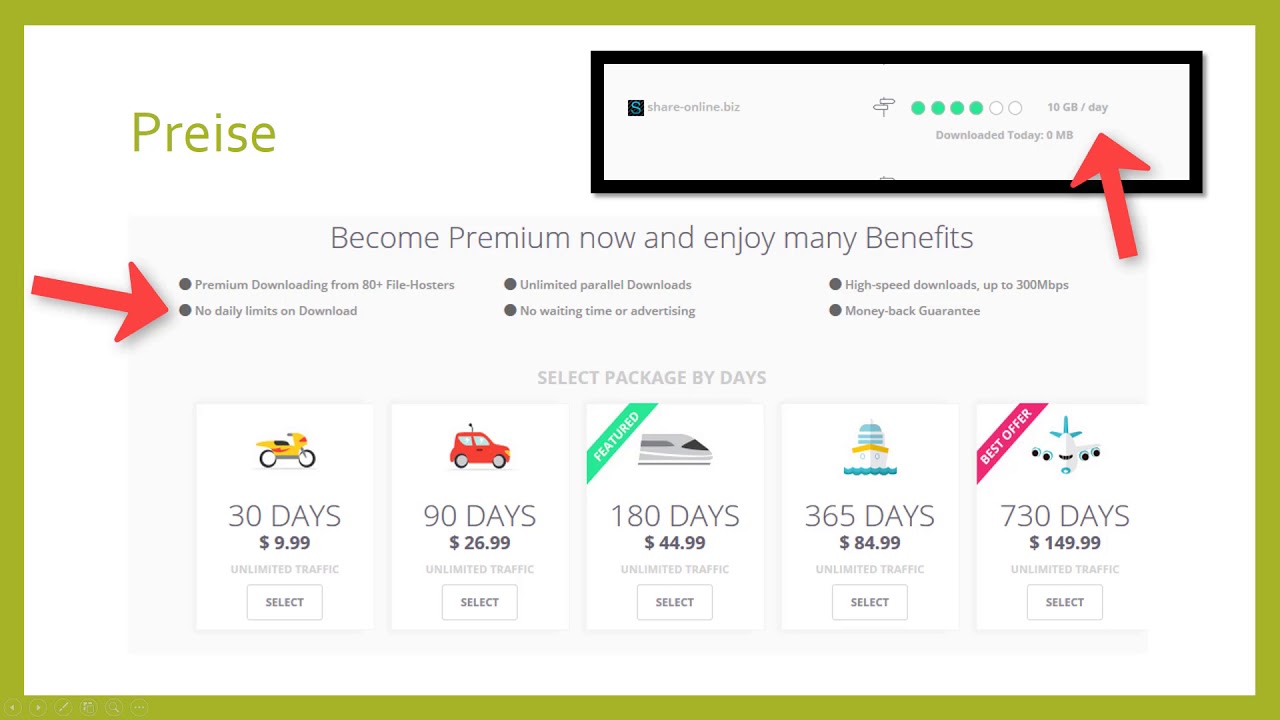Select the 365 DAYS package
Image resolution: width=1280 pixels, height=720 pixels.
pos(870,602)
